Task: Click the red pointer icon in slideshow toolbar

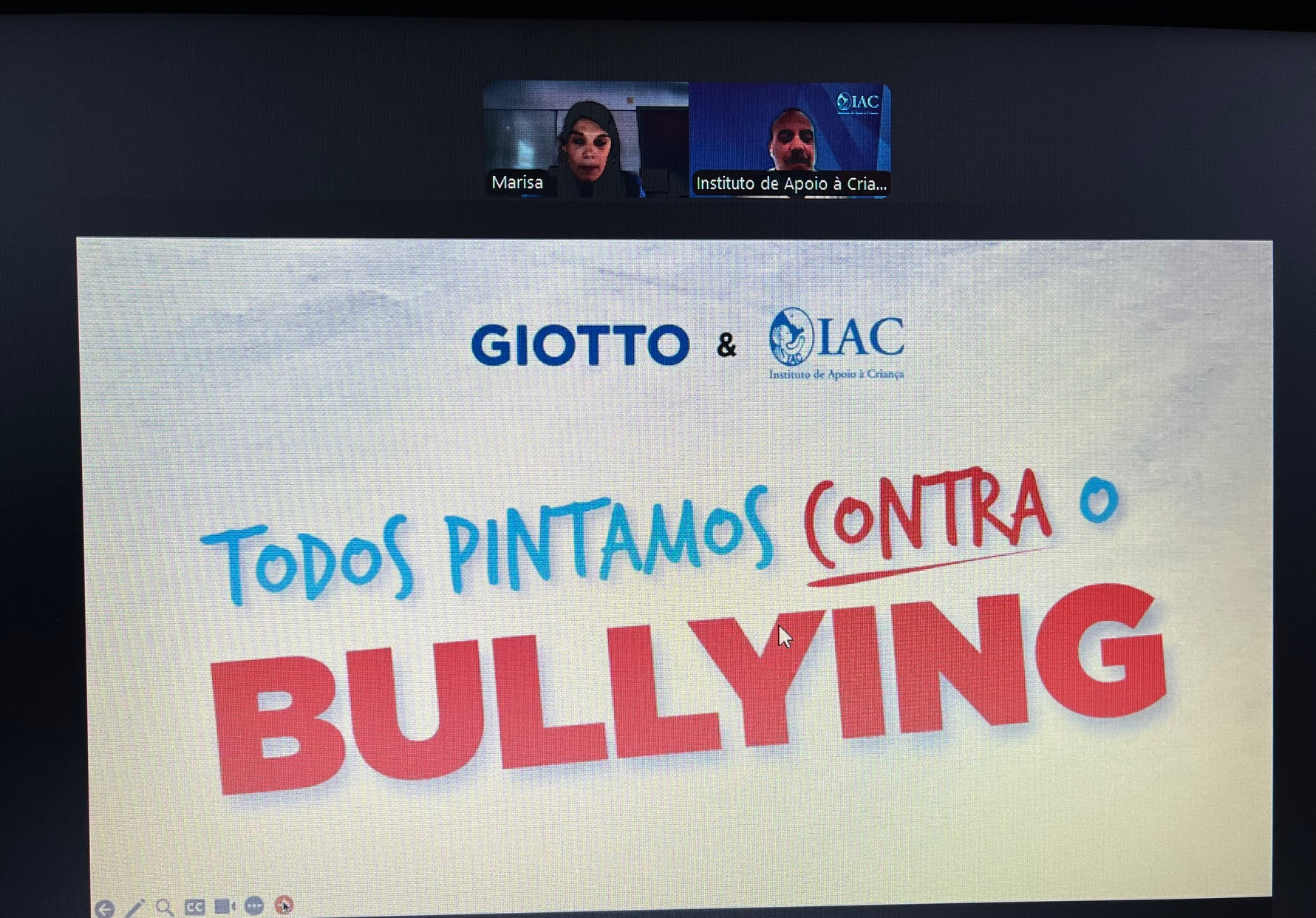Action: [284, 905]
